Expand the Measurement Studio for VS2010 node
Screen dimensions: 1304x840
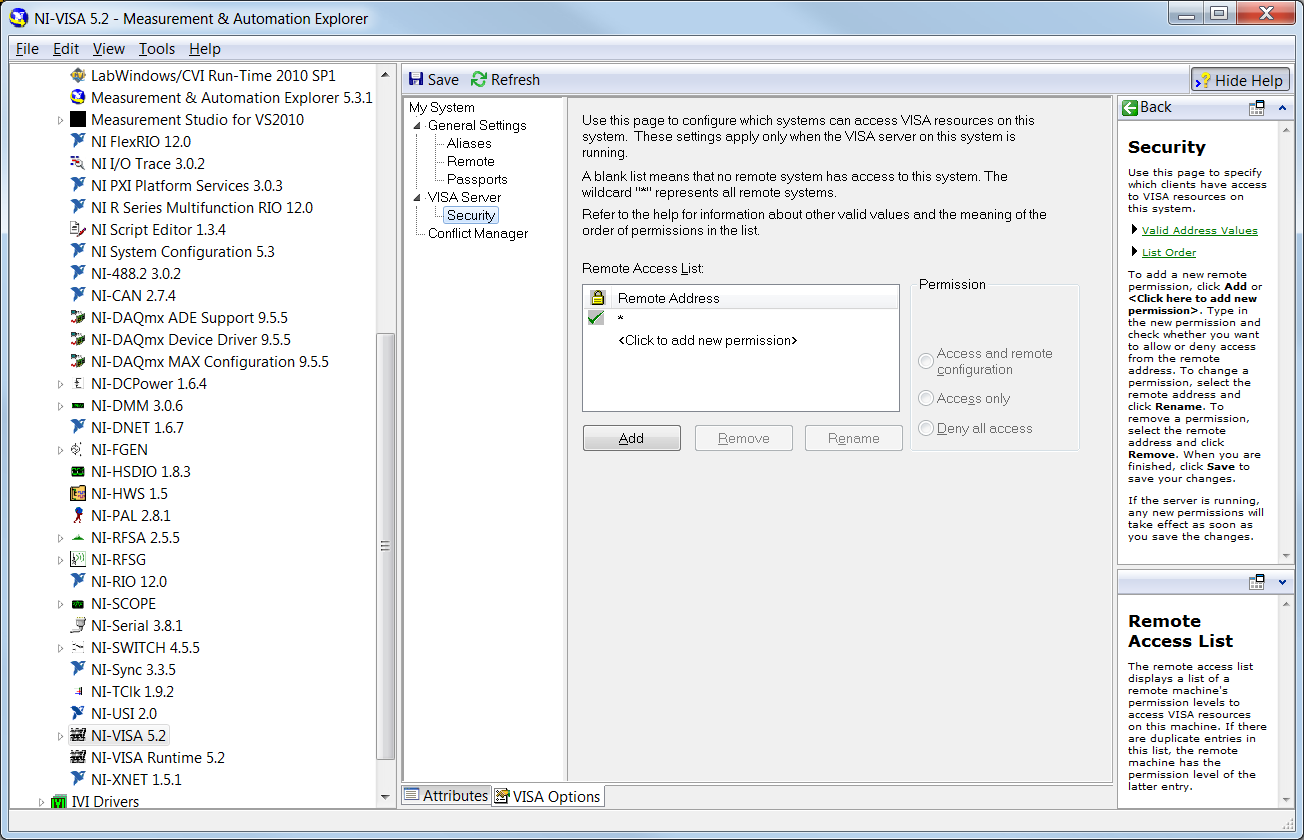[x=60, y=120]
